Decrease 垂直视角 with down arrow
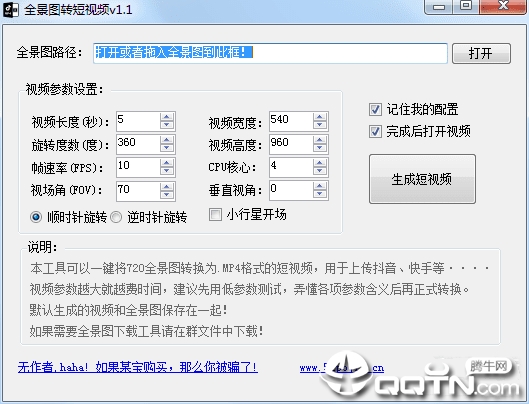This screenshot has width=529, height=404. point(319,194)
